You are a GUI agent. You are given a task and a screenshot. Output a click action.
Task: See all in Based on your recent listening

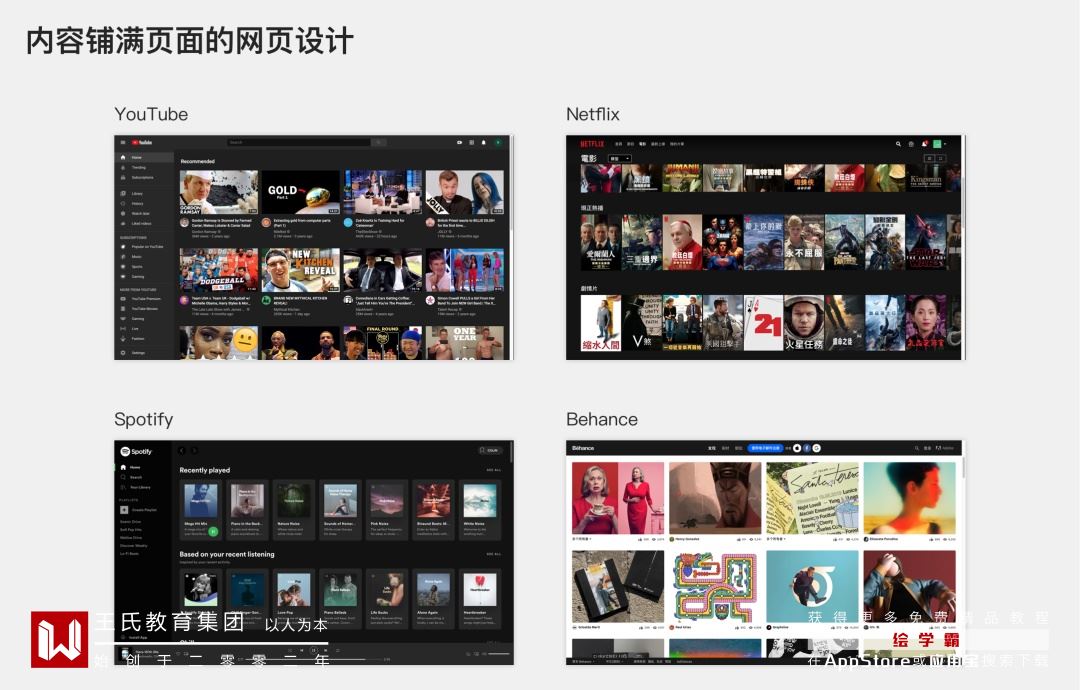pyautogui.click(x=493, y=554)
